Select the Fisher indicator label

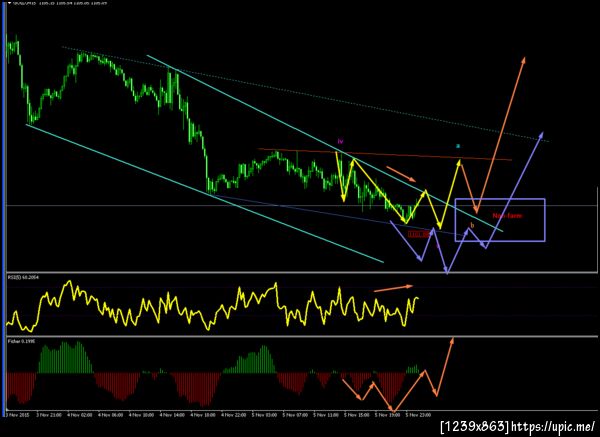pos(21,341)
